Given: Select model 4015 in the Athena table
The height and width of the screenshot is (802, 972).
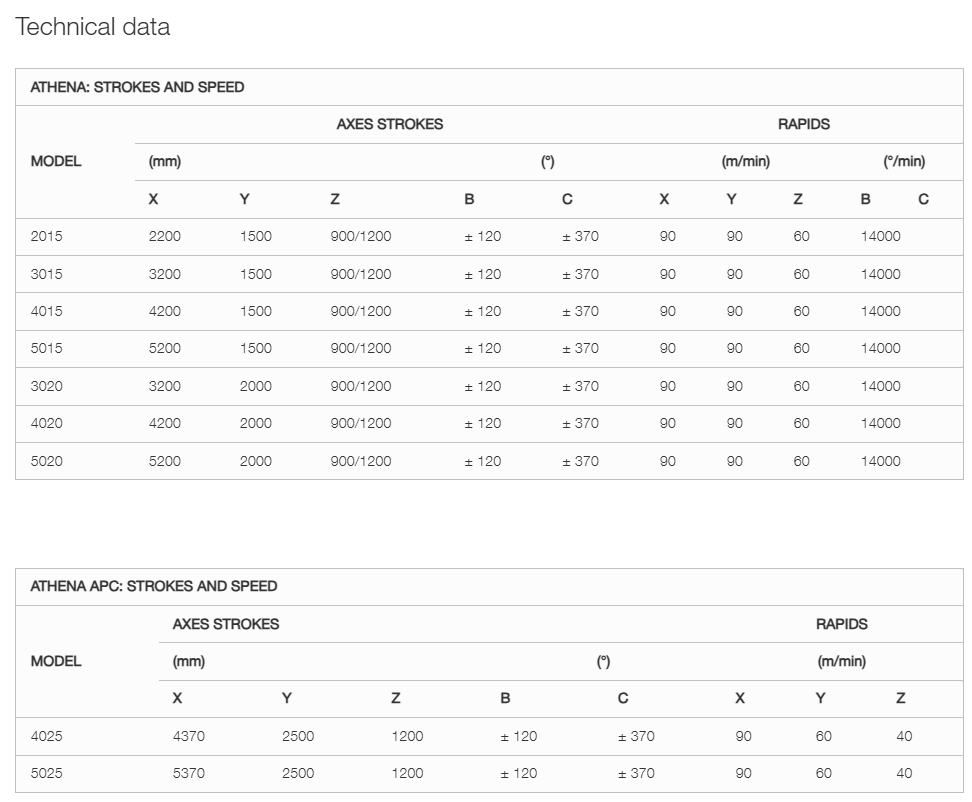Looking at the screenshot, I should point(46,311).
